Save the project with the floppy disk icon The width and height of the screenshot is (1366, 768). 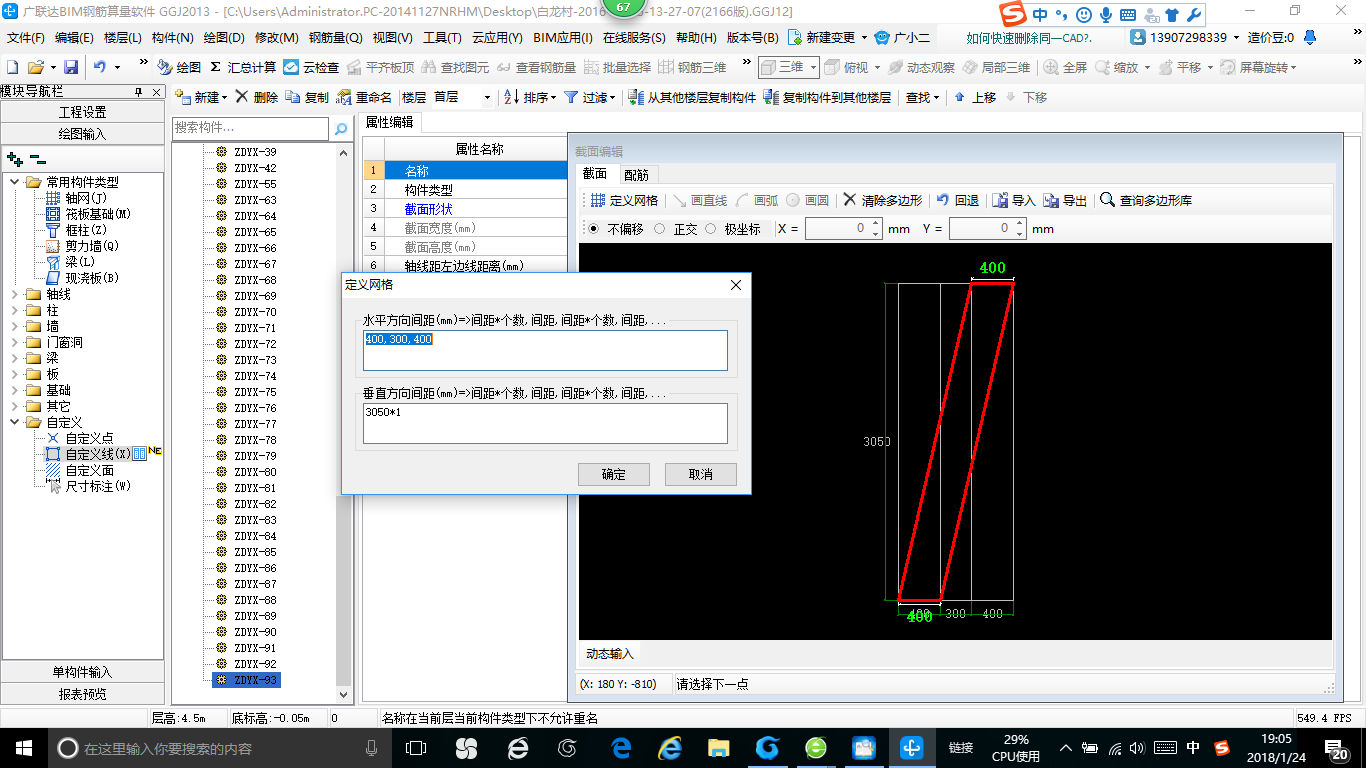tap(71, 67)
